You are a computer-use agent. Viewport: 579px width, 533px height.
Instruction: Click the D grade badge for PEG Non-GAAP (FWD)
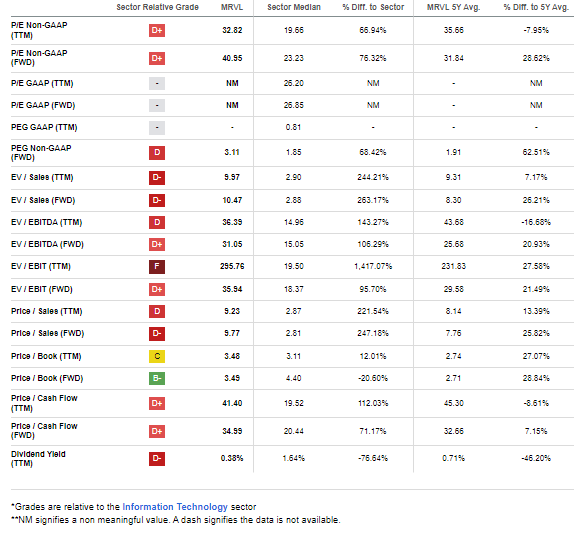click(x=157, y=152)
